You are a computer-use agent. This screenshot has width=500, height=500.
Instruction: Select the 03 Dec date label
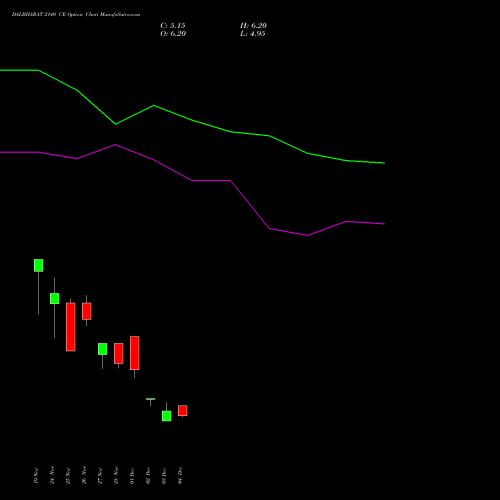click(x=164, y=475)
